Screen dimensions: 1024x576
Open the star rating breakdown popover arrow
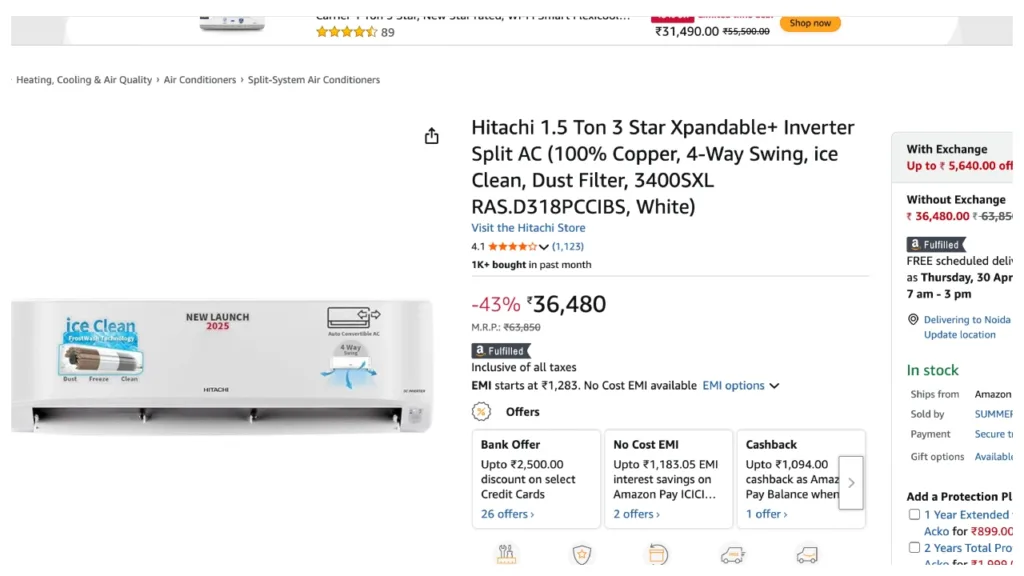[544, 247]
